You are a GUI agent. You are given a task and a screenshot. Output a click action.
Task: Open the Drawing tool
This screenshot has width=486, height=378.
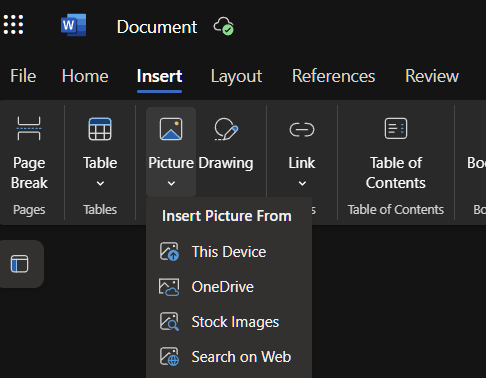[226, 143]
